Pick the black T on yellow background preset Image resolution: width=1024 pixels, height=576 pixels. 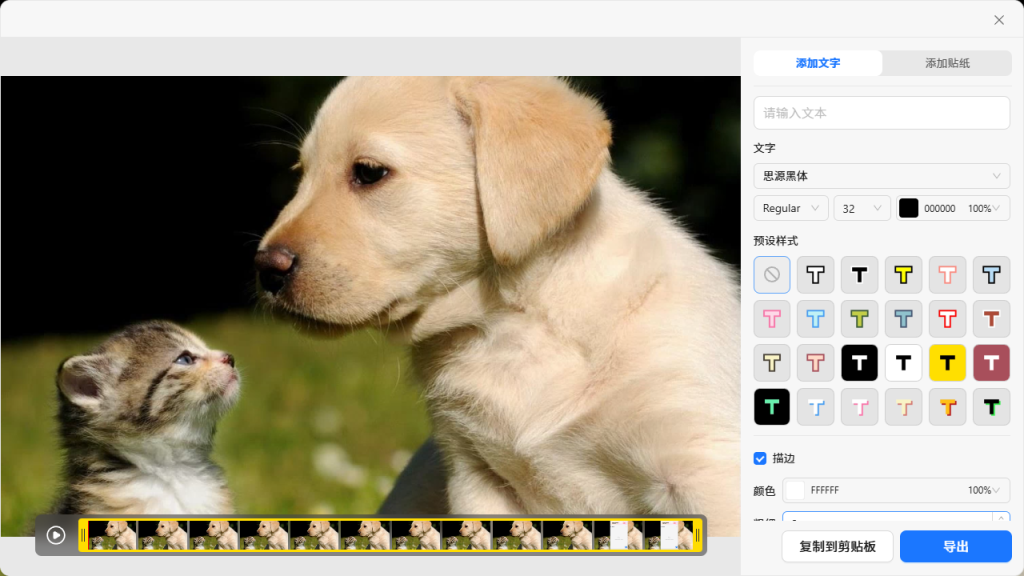pyautogui.click(x=947, y=363)
